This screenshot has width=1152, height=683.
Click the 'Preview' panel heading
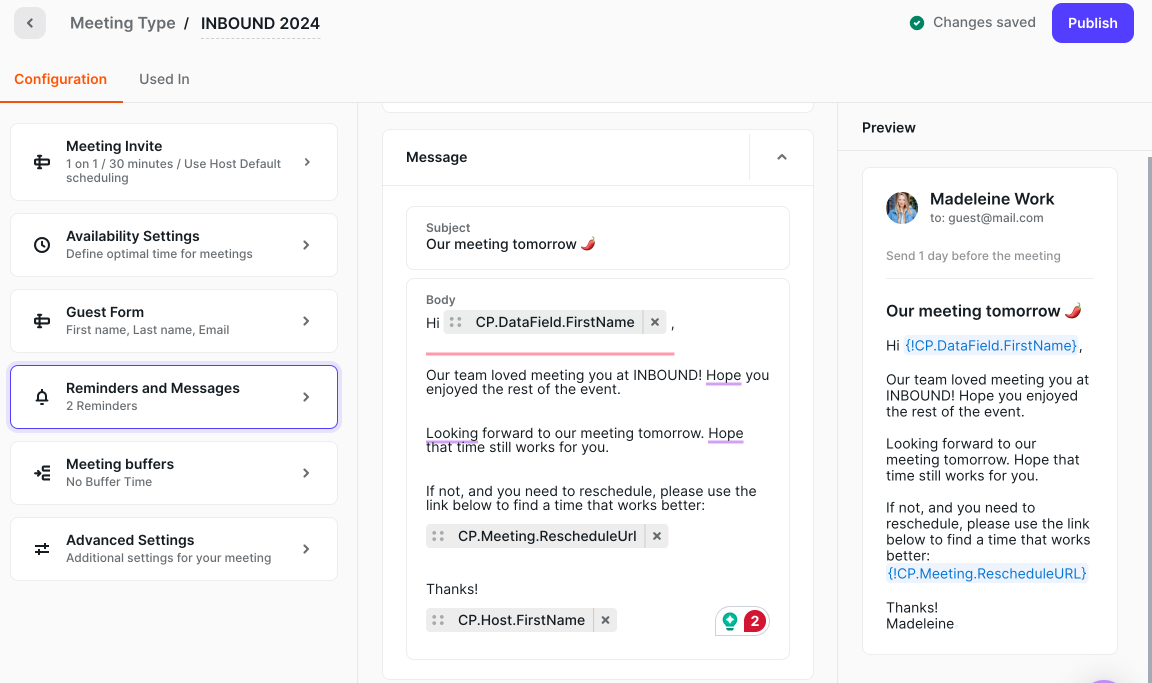[x=888, y=127]
